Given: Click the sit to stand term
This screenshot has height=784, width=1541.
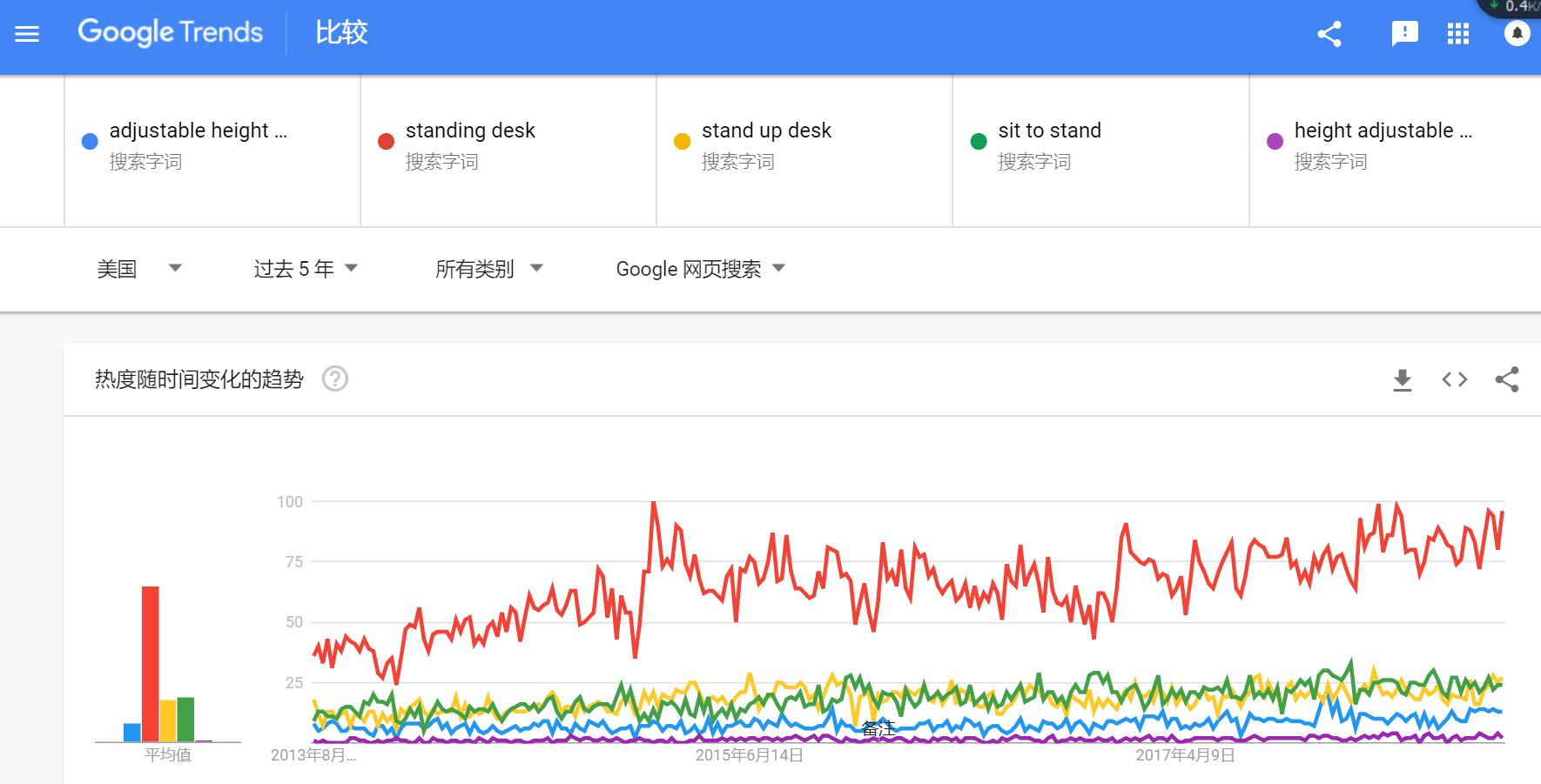Looking at the screenshot, I should 1049,131.
